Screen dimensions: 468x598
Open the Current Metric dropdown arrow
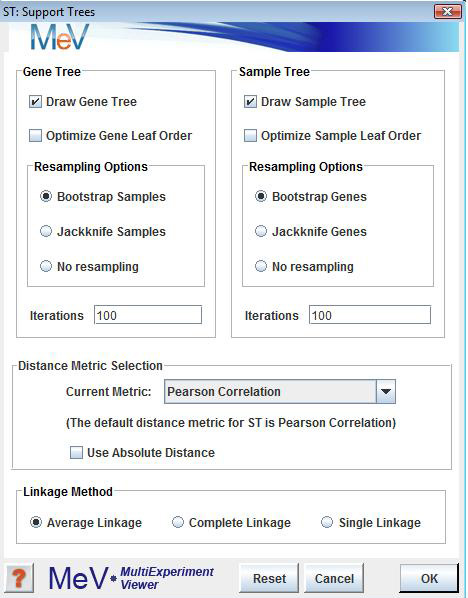tap(386, 391)
